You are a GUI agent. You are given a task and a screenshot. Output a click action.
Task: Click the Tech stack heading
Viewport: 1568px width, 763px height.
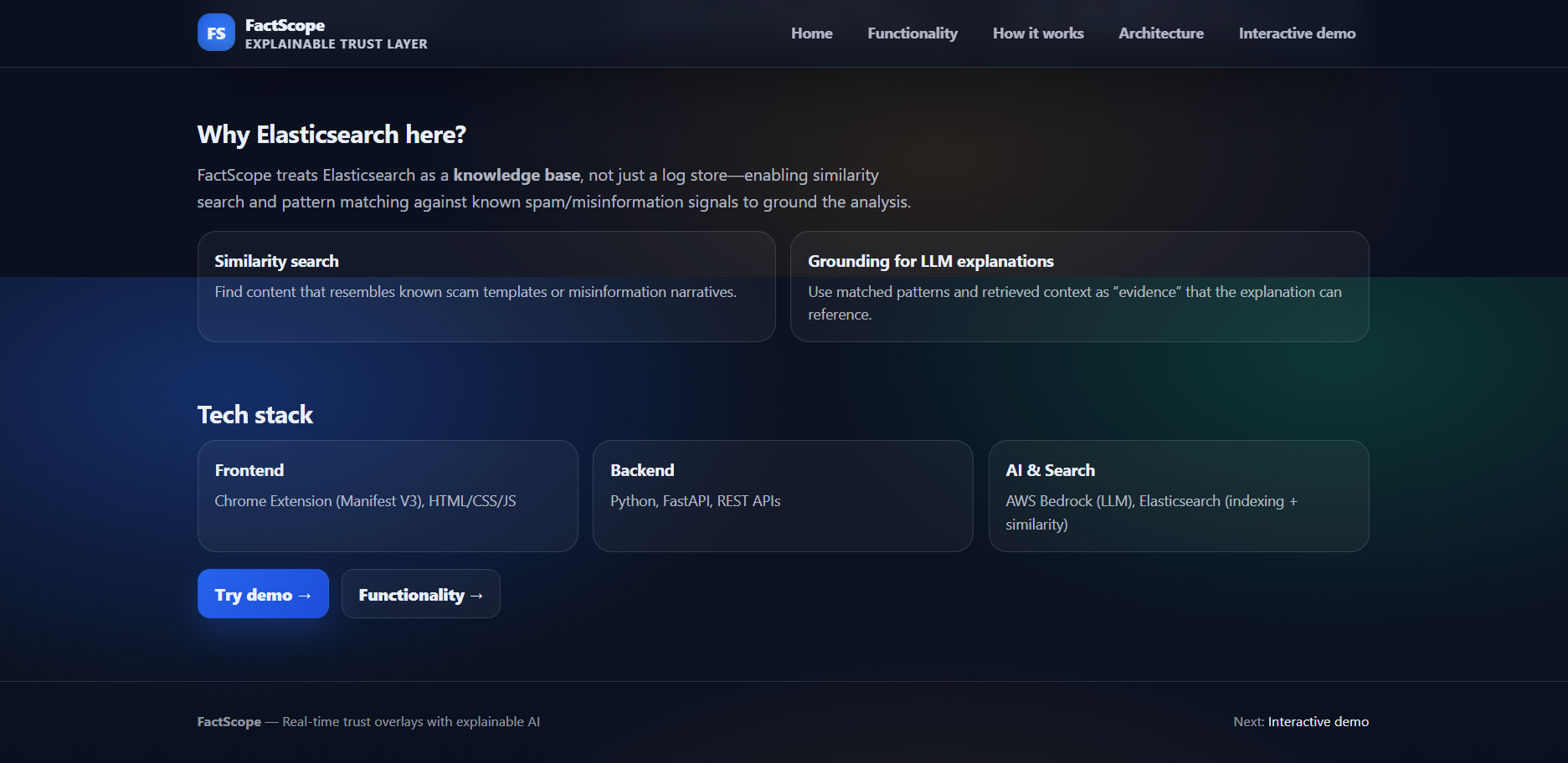[254, 414]
